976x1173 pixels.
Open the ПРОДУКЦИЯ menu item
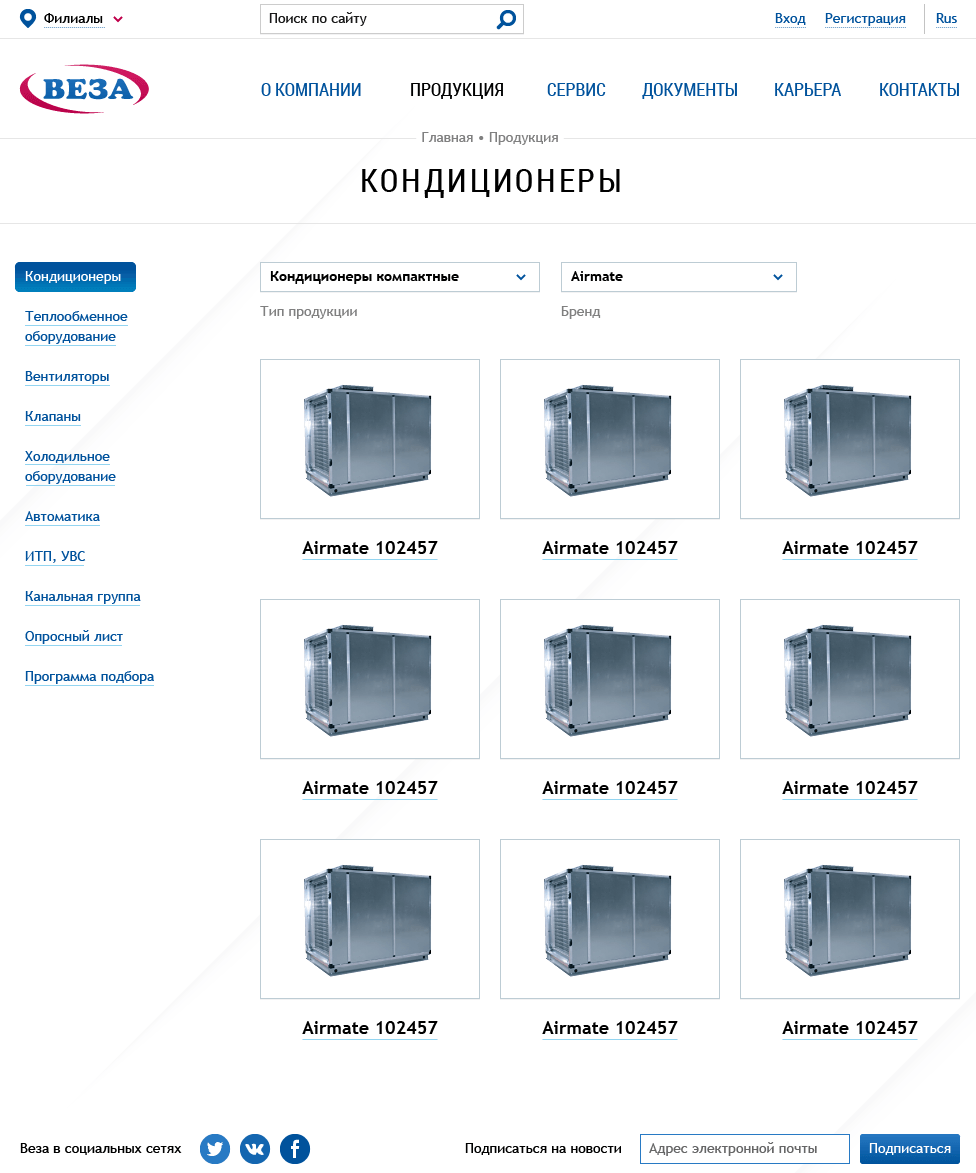(457, 90)
